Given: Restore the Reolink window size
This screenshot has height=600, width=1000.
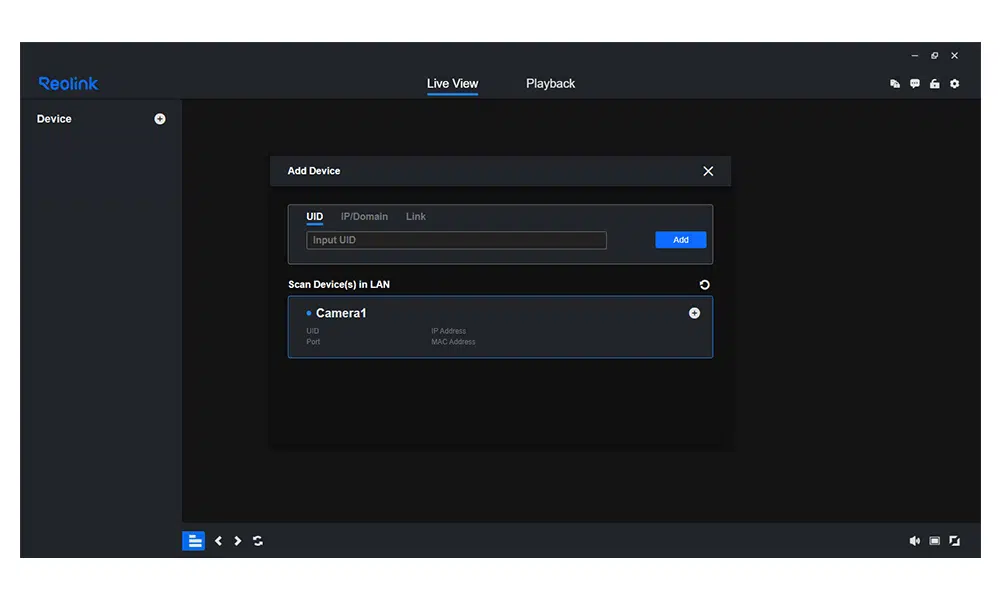Looking at the screenshot, I should [x=934, y=55].
